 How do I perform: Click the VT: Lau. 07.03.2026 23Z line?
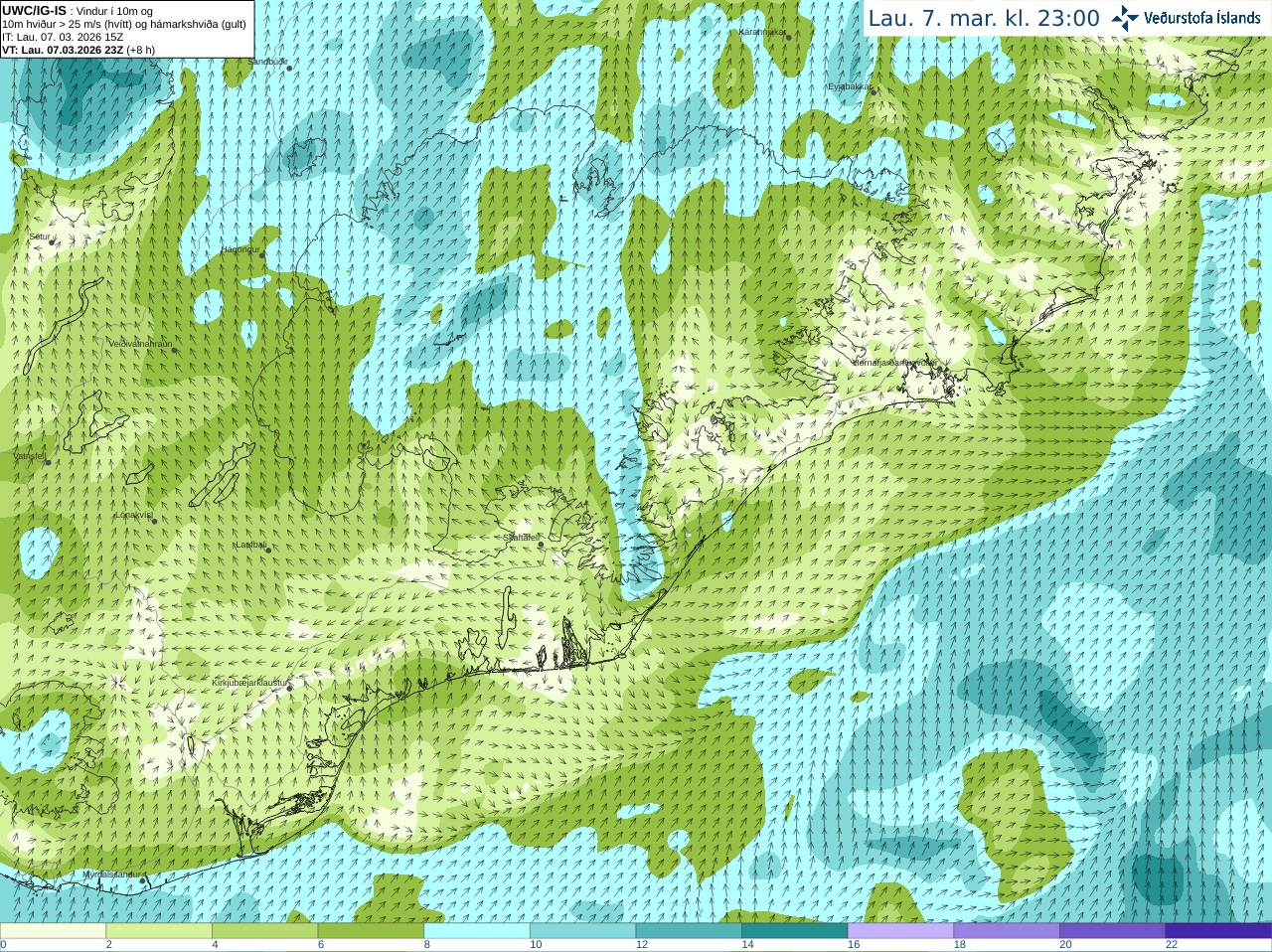pos(79,50)
